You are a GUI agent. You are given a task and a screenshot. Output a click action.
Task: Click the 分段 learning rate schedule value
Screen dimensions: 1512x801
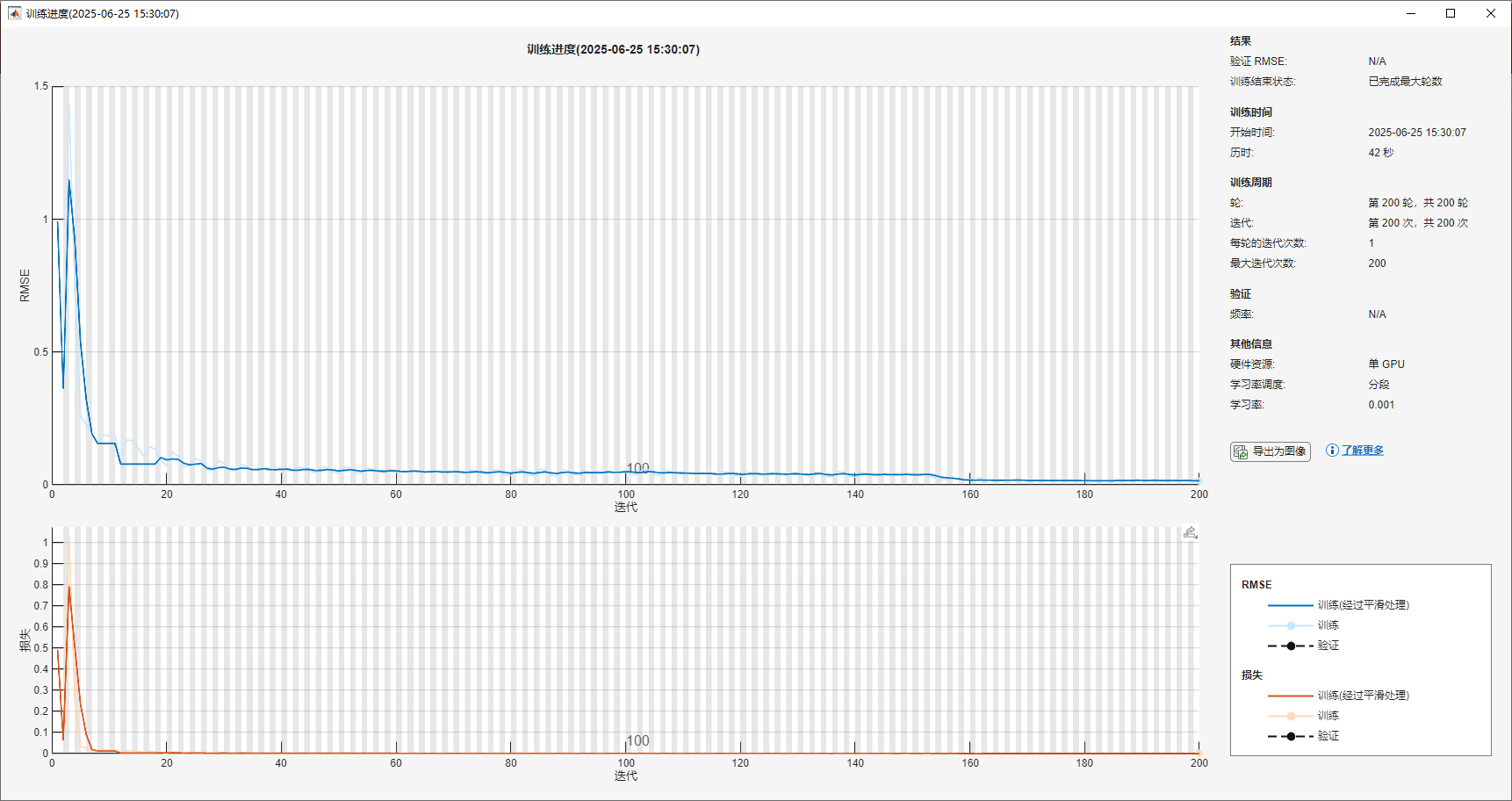pyautogui.click(x=1379, y=385)
